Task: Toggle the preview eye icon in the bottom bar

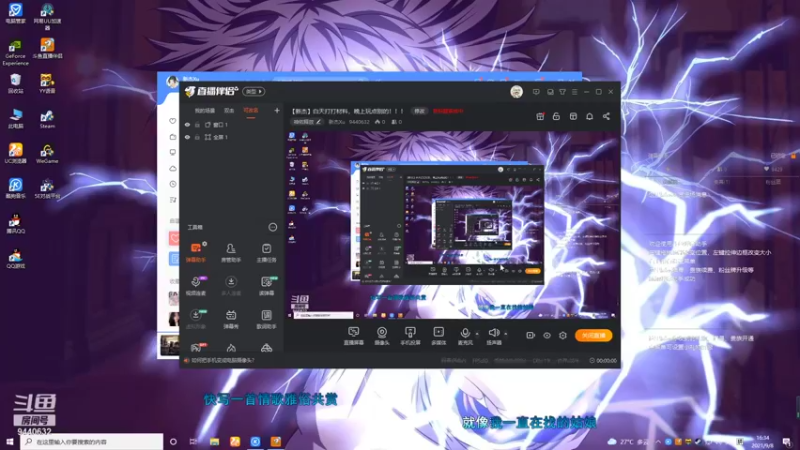Action: click(x=547, y=335)
